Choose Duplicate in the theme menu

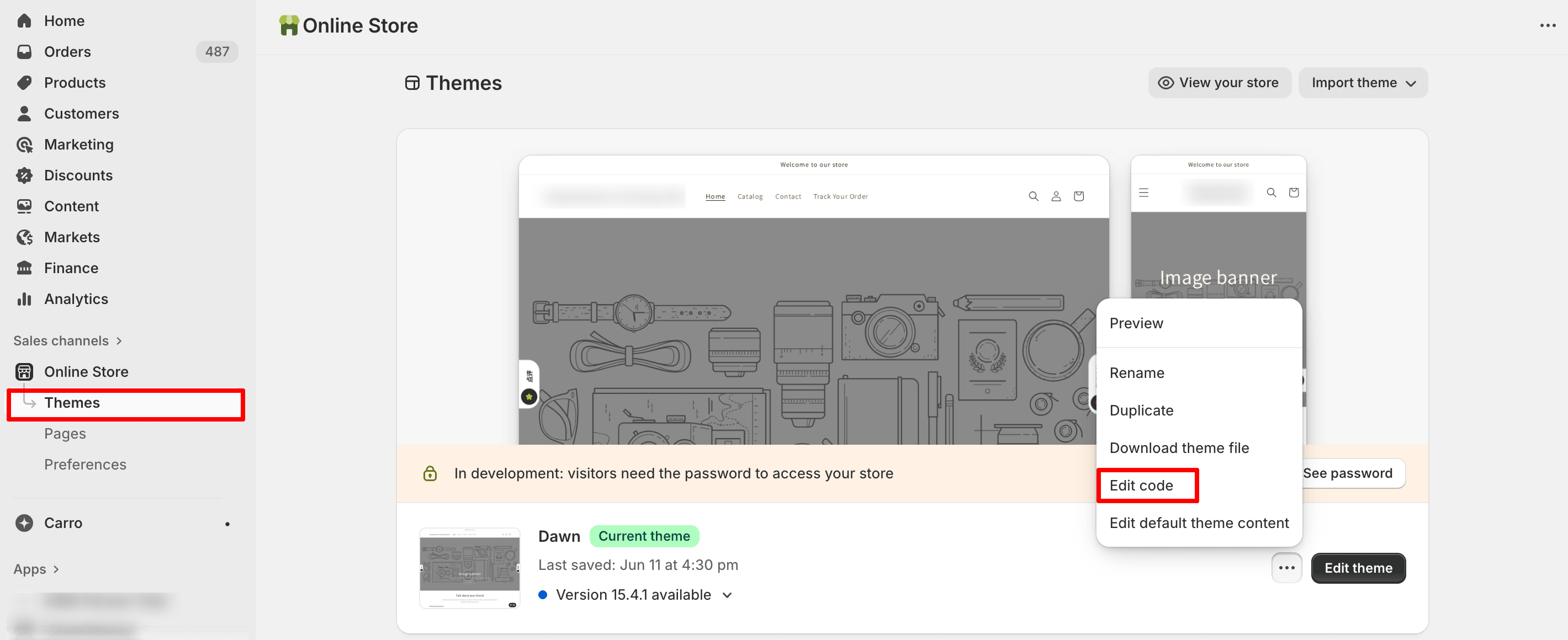pyautogui.click(x=1141, y=410)
